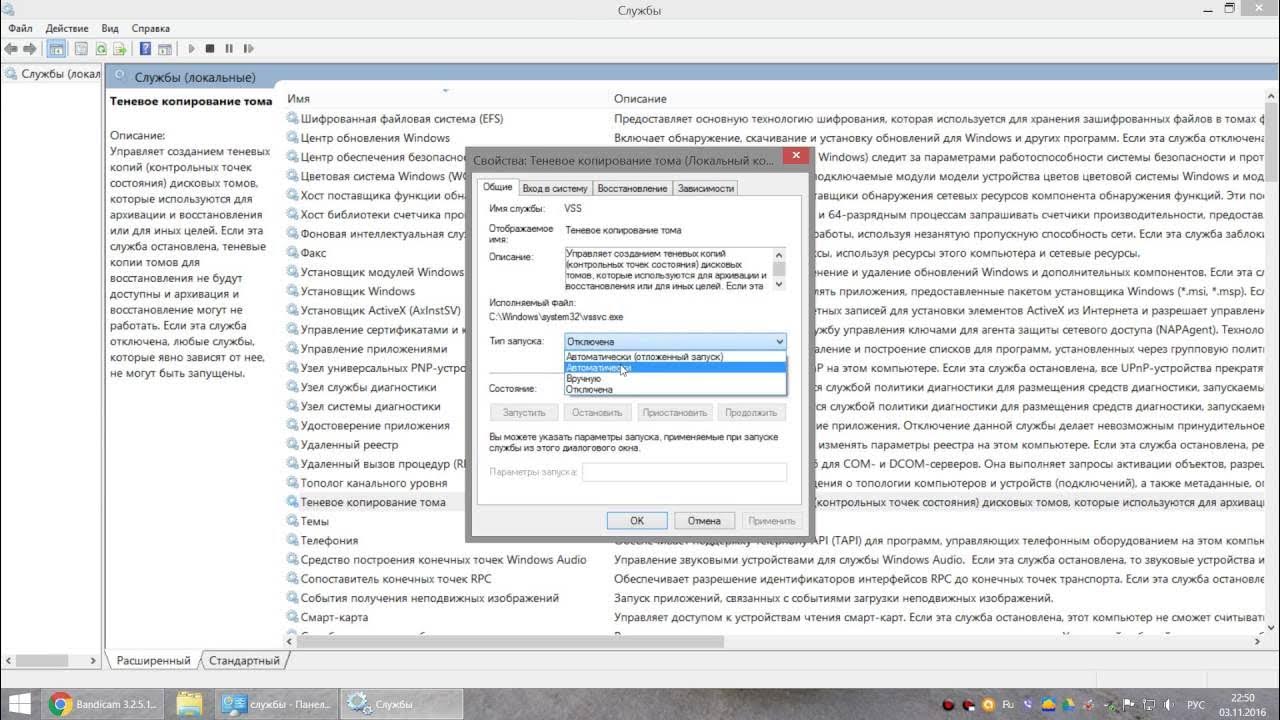
Task: Switch to the Расширенный view tab
Action: click(x=153, y=661)
